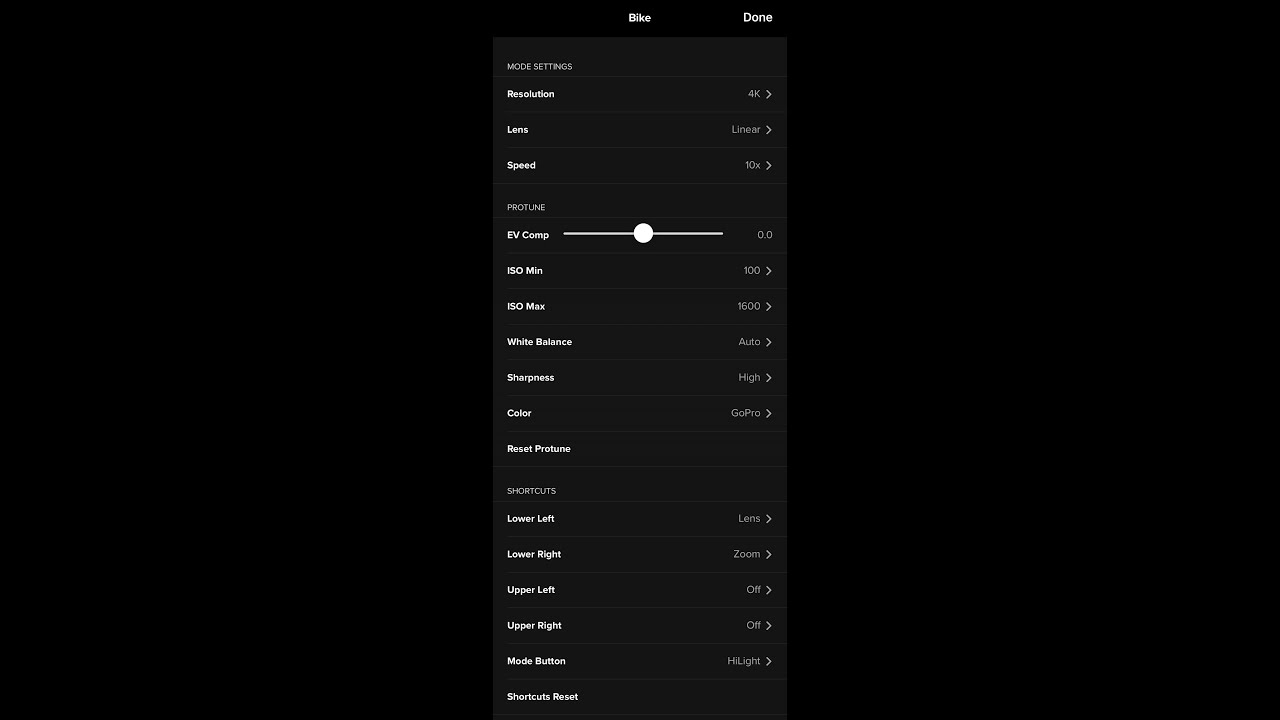This screenshot has height=720, width=1280.
Task: Click the chevron beside ISO Max 1600
Action: click(768, 307)
